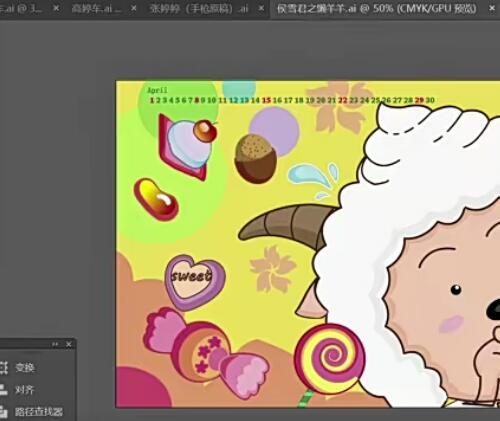Click the Transform panel icon beside 变换
500x421 pixels.
3,368
